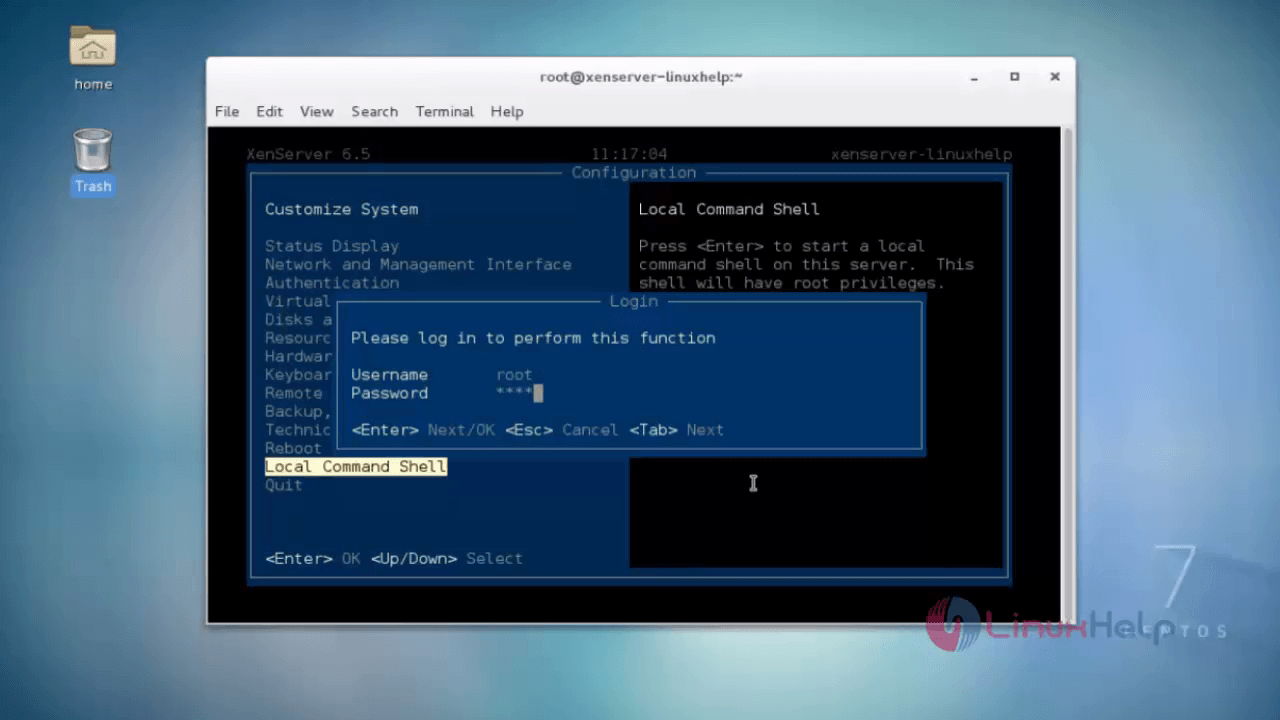1280x720 pixels.
Task: Maximize the terminal window
Action: point(1014,77)
